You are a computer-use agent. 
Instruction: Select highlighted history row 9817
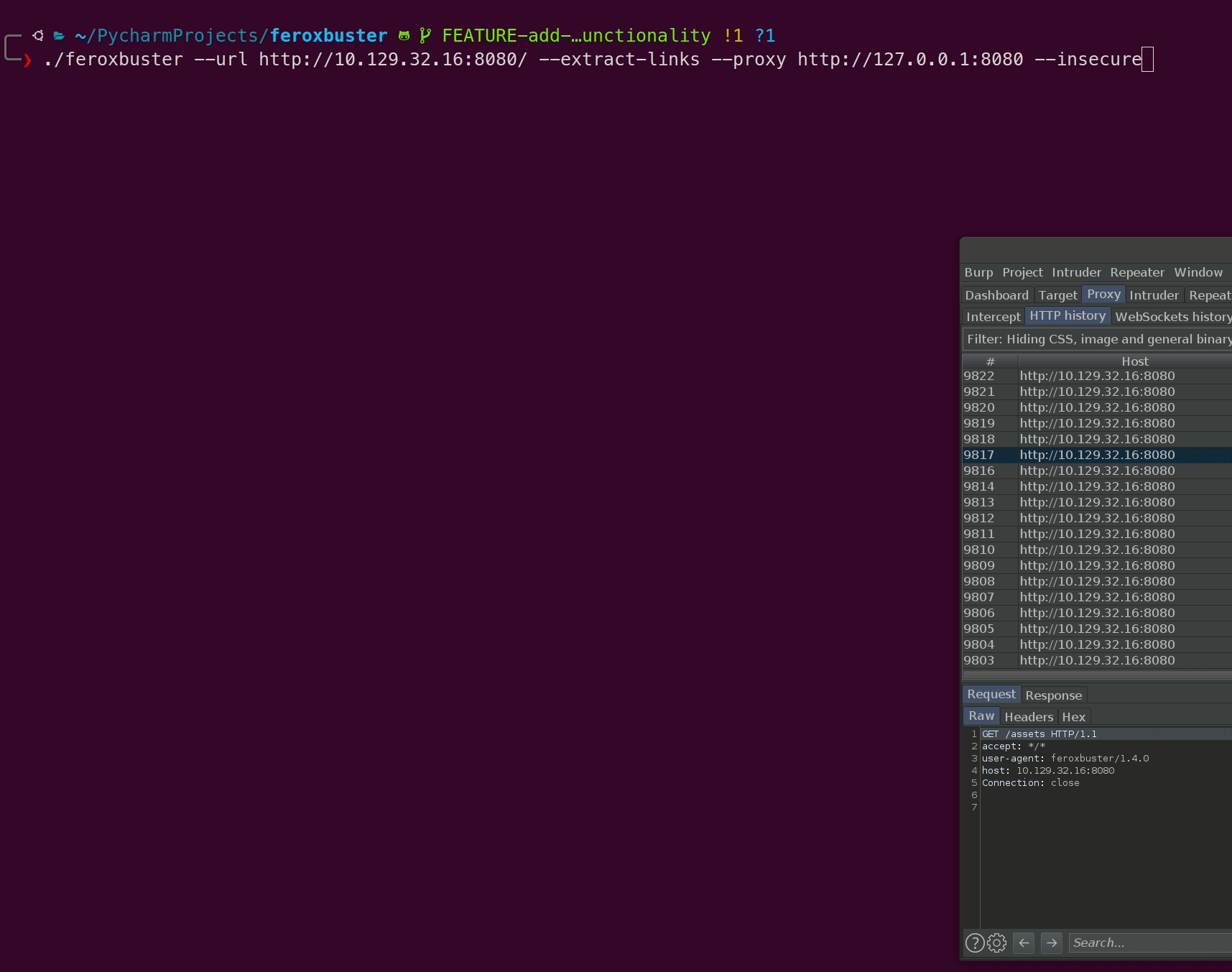1097,455
